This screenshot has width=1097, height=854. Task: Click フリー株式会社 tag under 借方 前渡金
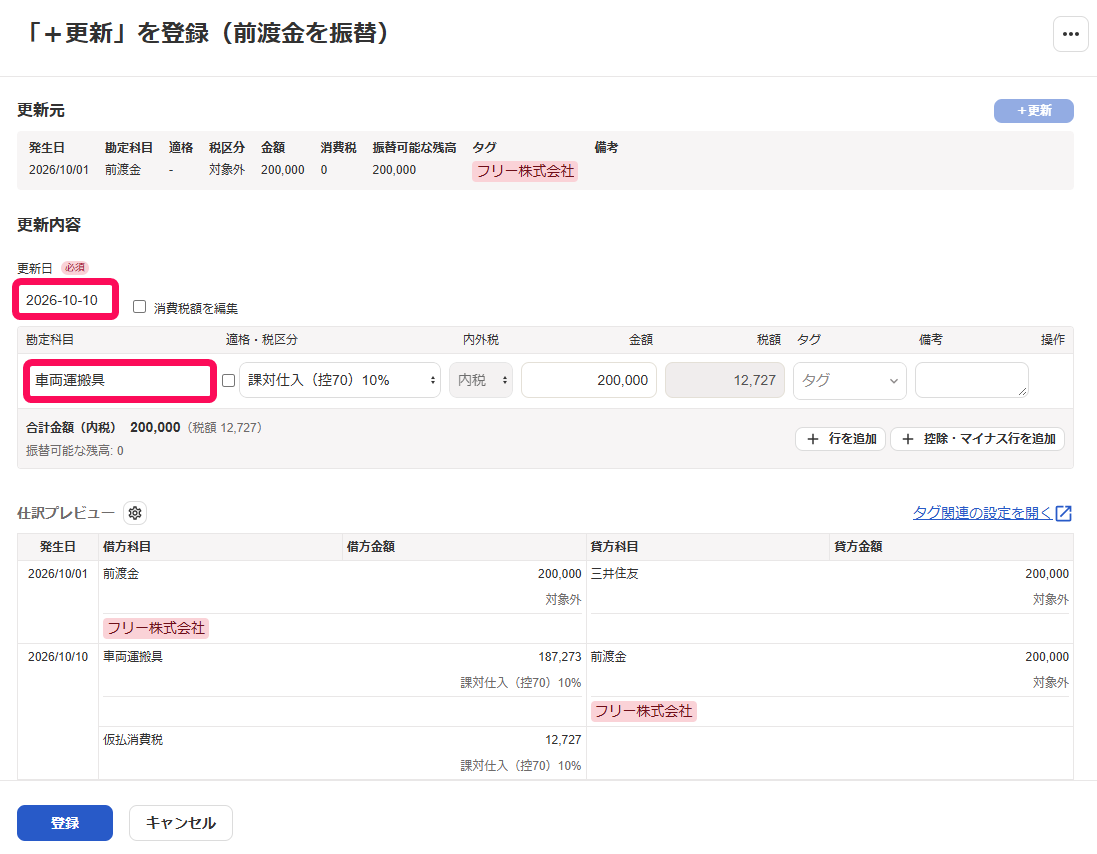click(156, 628)
